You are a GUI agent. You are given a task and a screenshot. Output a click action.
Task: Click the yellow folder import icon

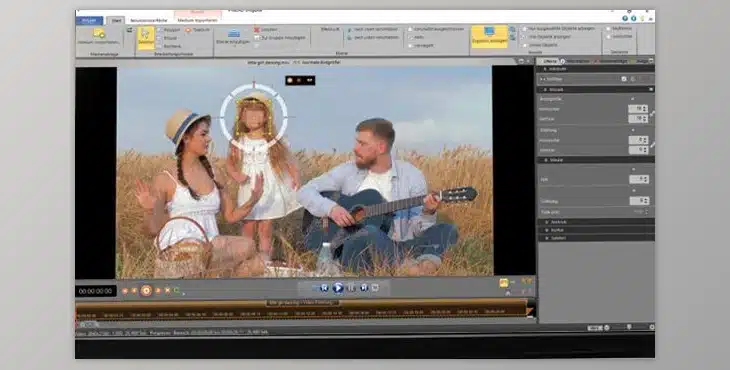pyautogui.click(x=99, y=34)
